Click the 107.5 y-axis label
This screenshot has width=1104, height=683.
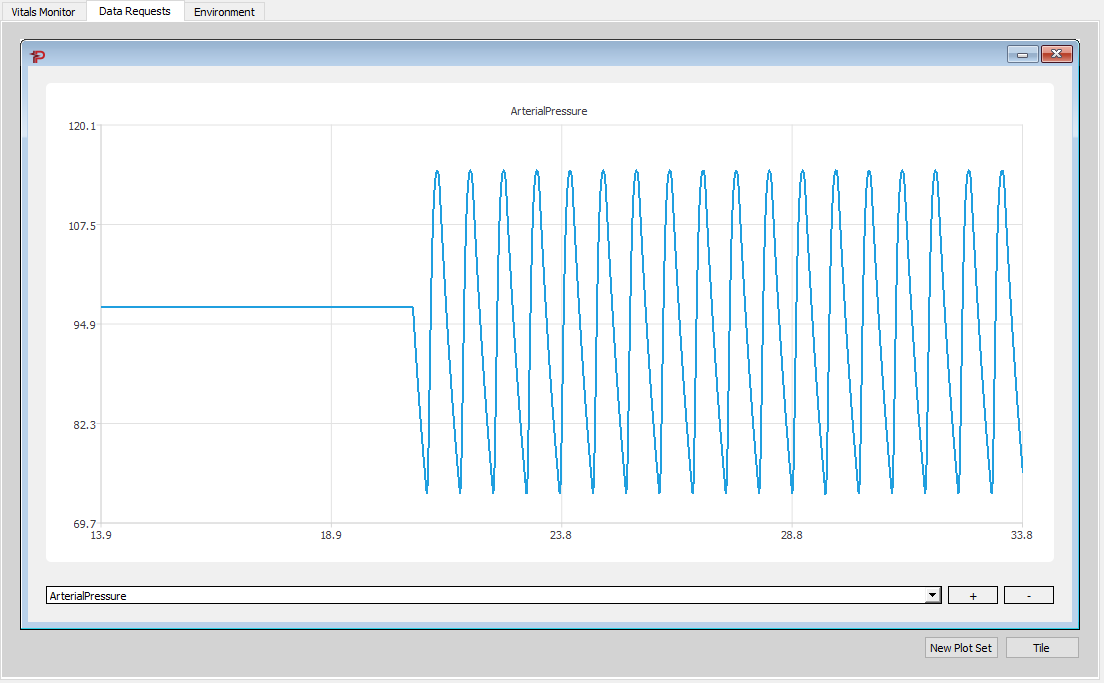[82, 226]
